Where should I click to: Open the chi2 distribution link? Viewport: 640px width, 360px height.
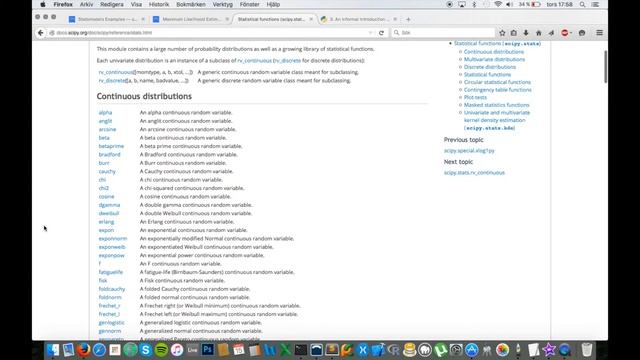[x=104, y=188]
